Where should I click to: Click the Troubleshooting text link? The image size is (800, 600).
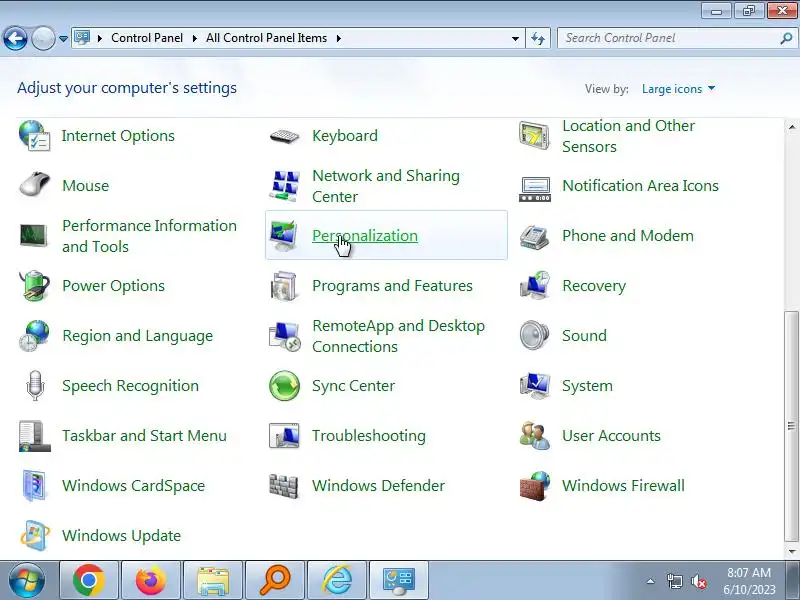point(369,436)
